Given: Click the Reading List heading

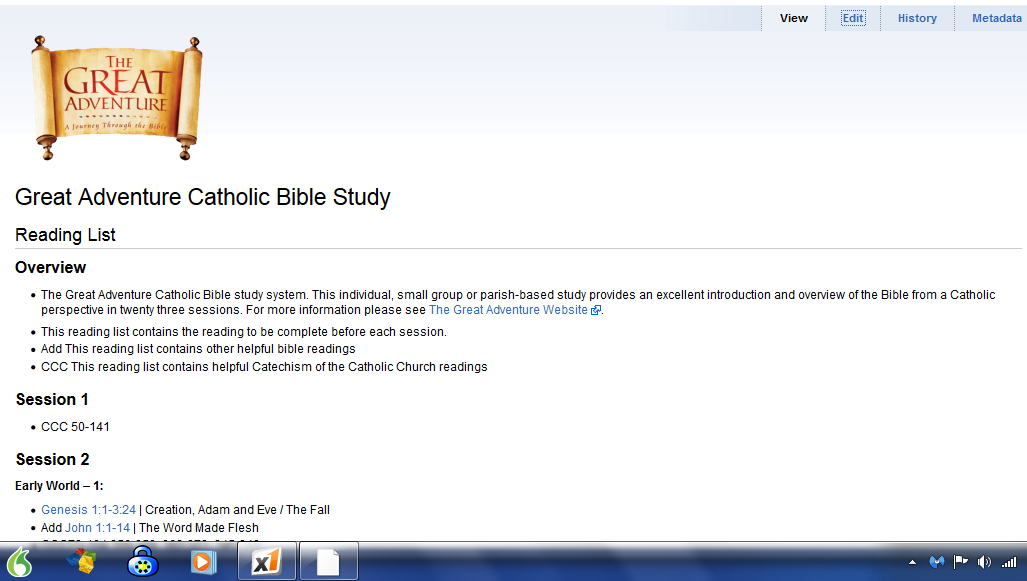Looking at the screenshot, I should [65, 234].
